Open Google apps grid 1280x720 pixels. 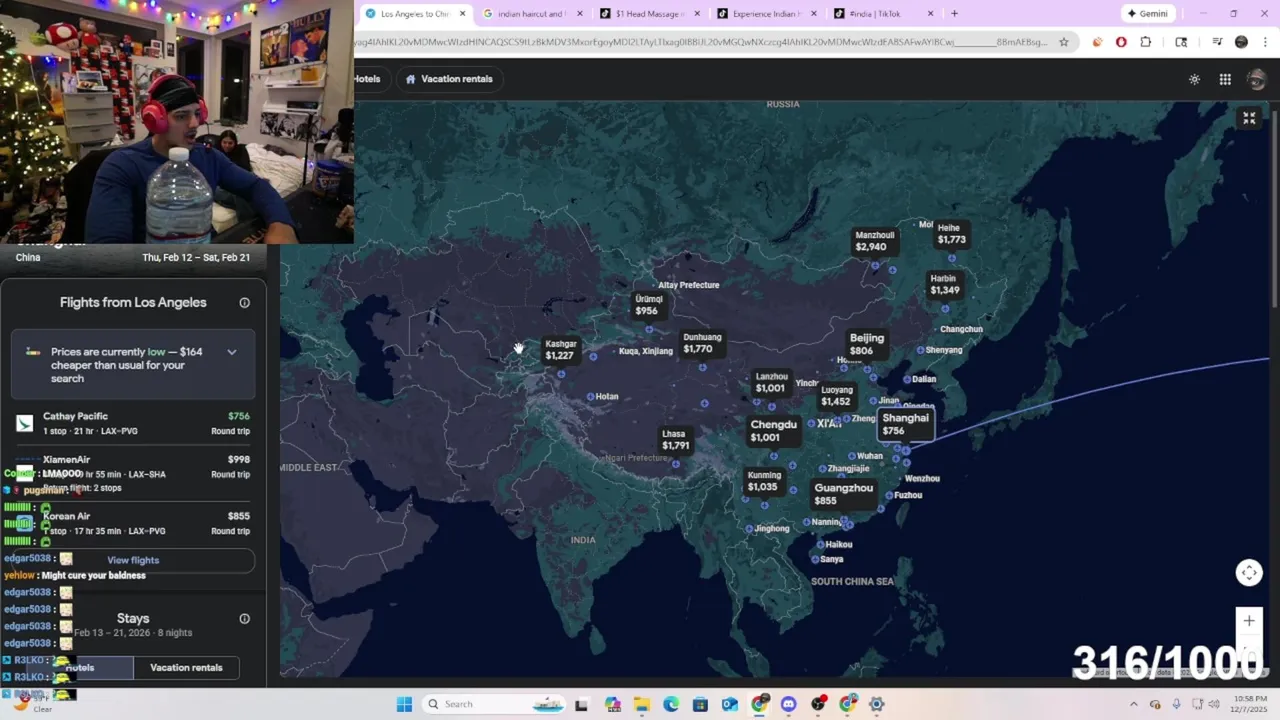(x=1225, y=79)
